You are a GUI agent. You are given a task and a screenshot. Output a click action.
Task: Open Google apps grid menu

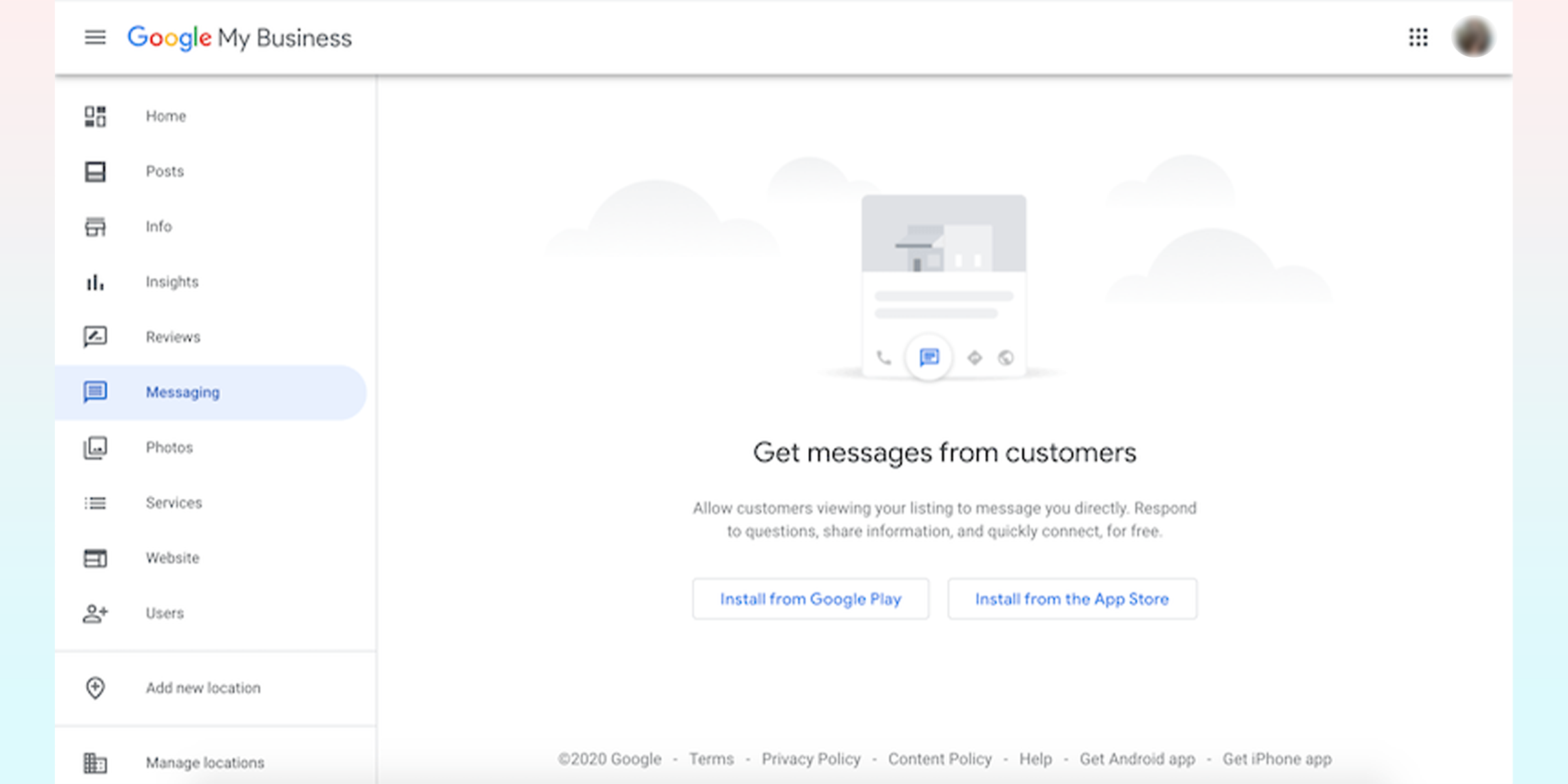point(1418,37)
